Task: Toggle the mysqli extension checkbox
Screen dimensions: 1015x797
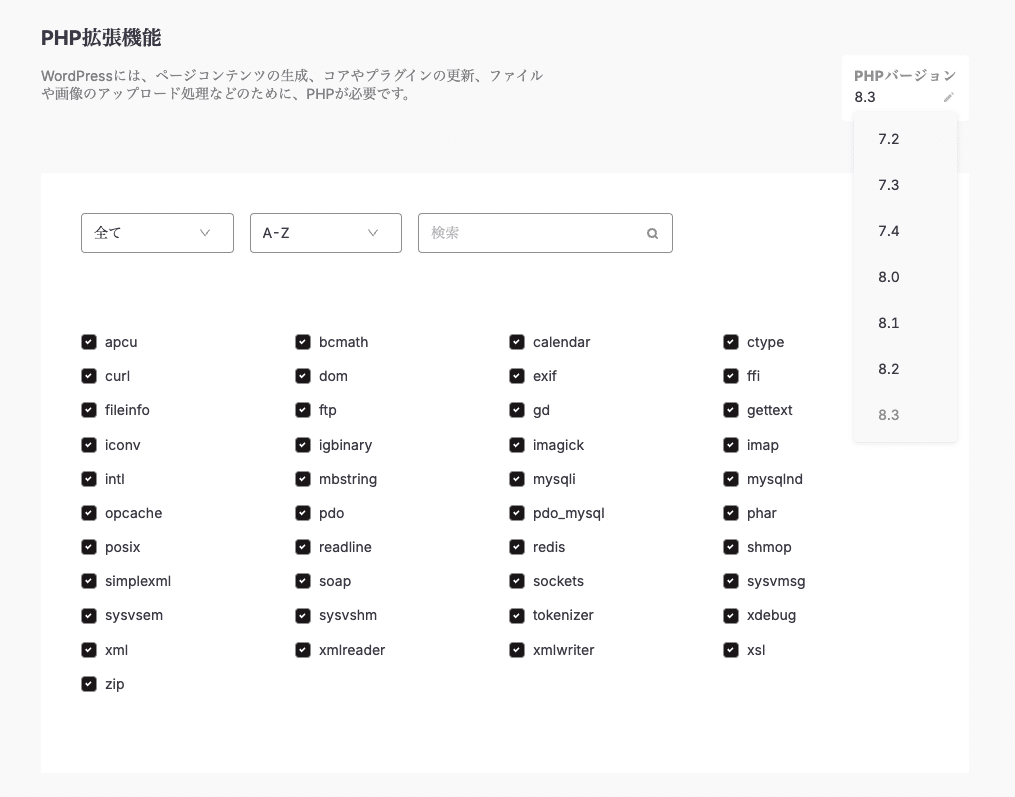Action: (x=517, y=479)
